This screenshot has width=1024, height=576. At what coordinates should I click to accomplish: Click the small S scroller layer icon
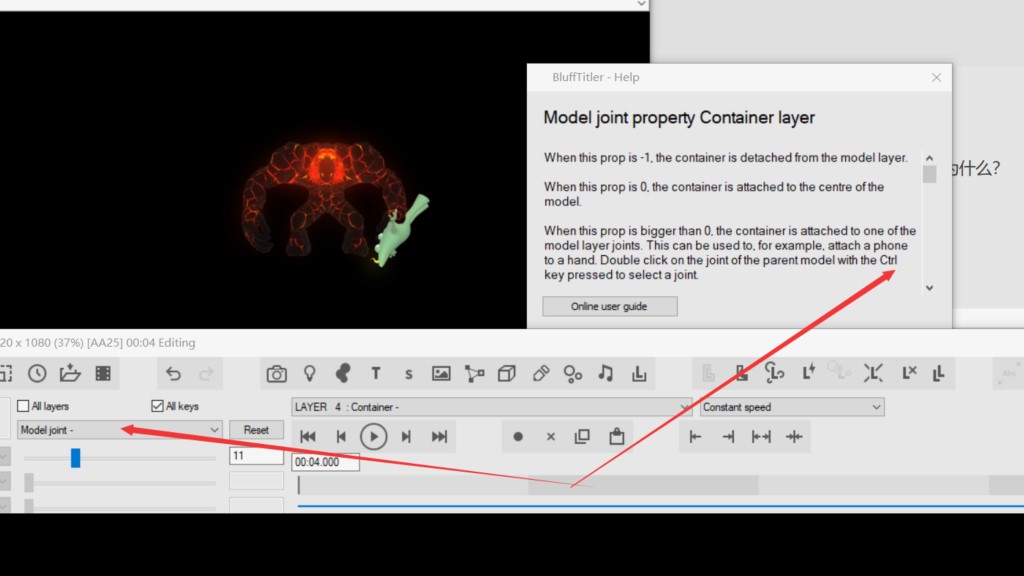pyautogui.click(x=409, y=374)
